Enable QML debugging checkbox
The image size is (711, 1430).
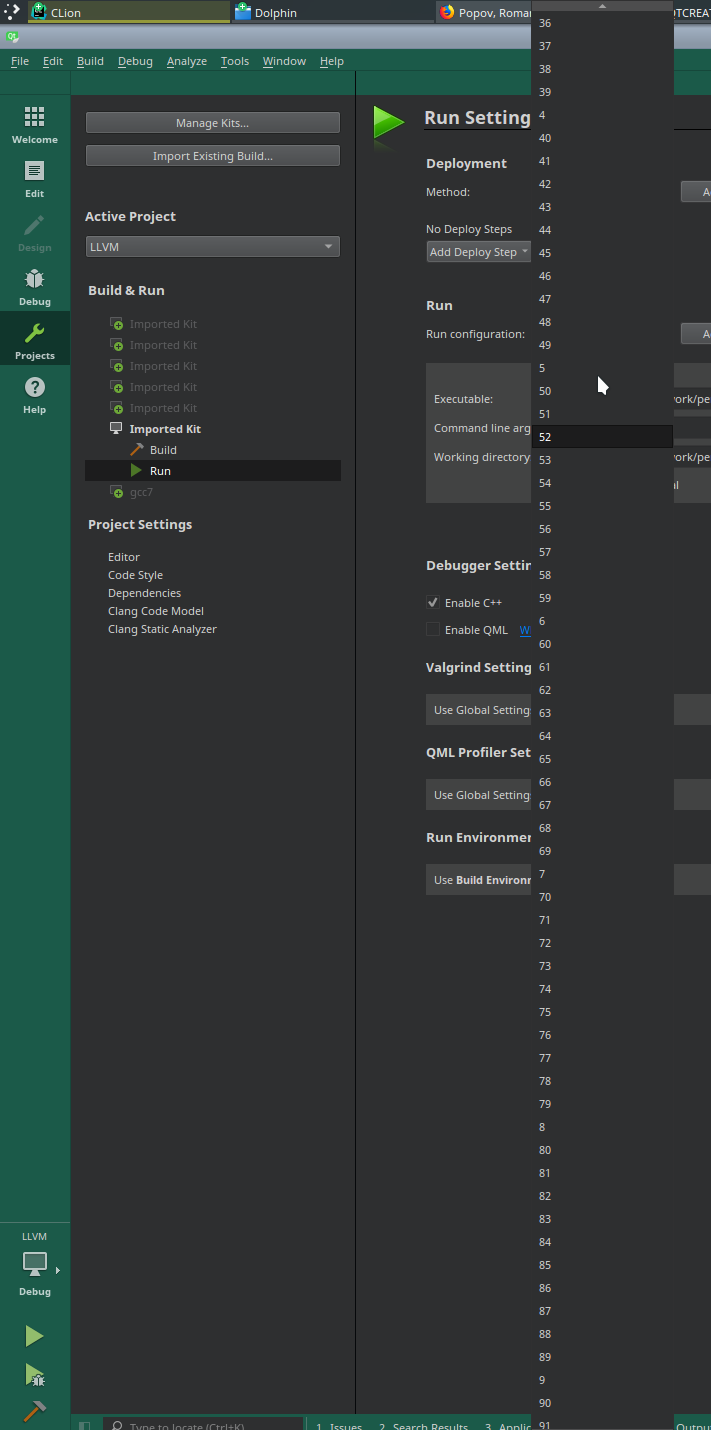(433, 630)
